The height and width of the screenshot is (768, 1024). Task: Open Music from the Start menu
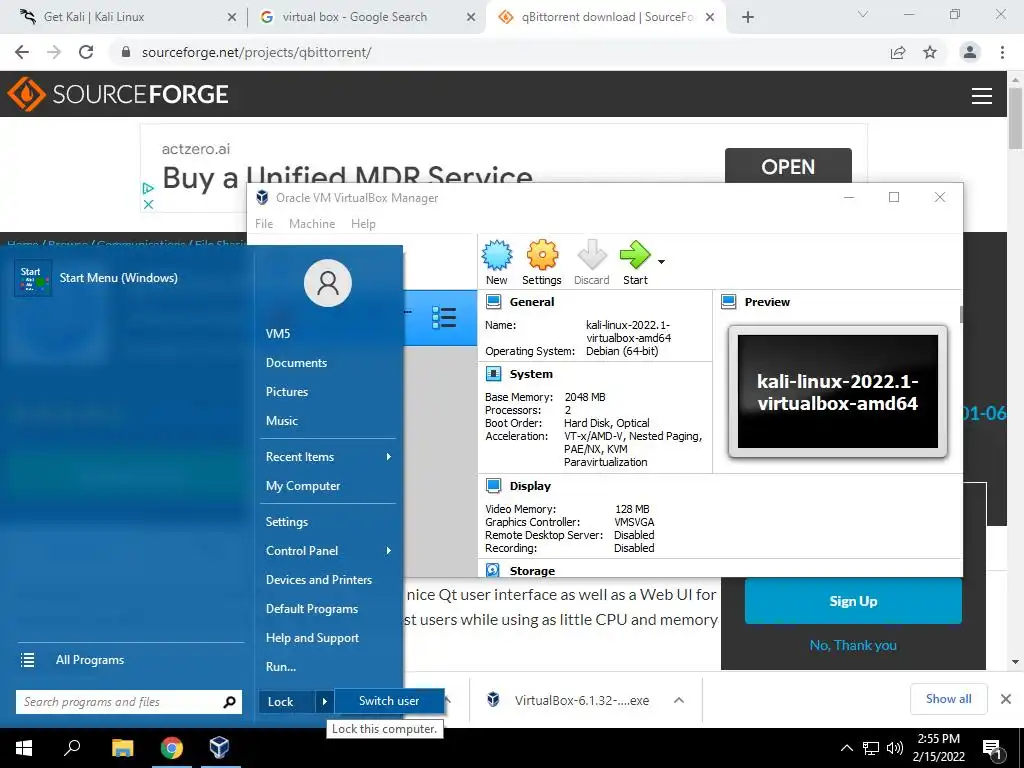[x=281, y=421]
